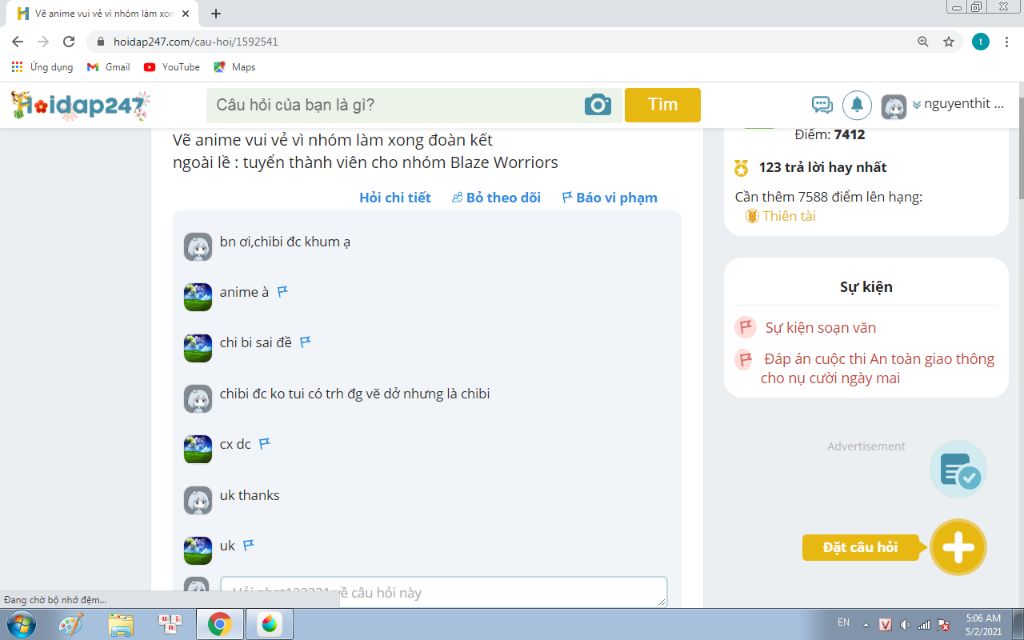Click the round plus icon to ask a question
1024x640 pixels.
point(958,547)
